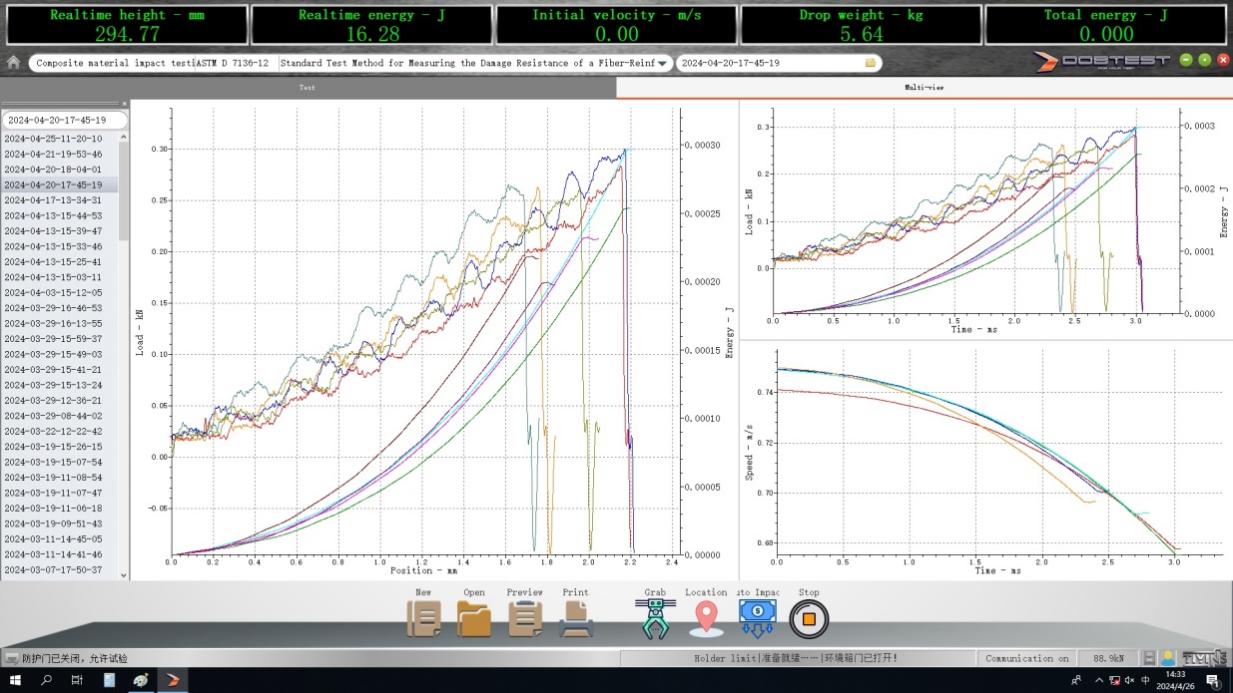This screenshot has width=1233, height=693.
Task: Click the Drop weight readout
Action: tap(861, 25)
